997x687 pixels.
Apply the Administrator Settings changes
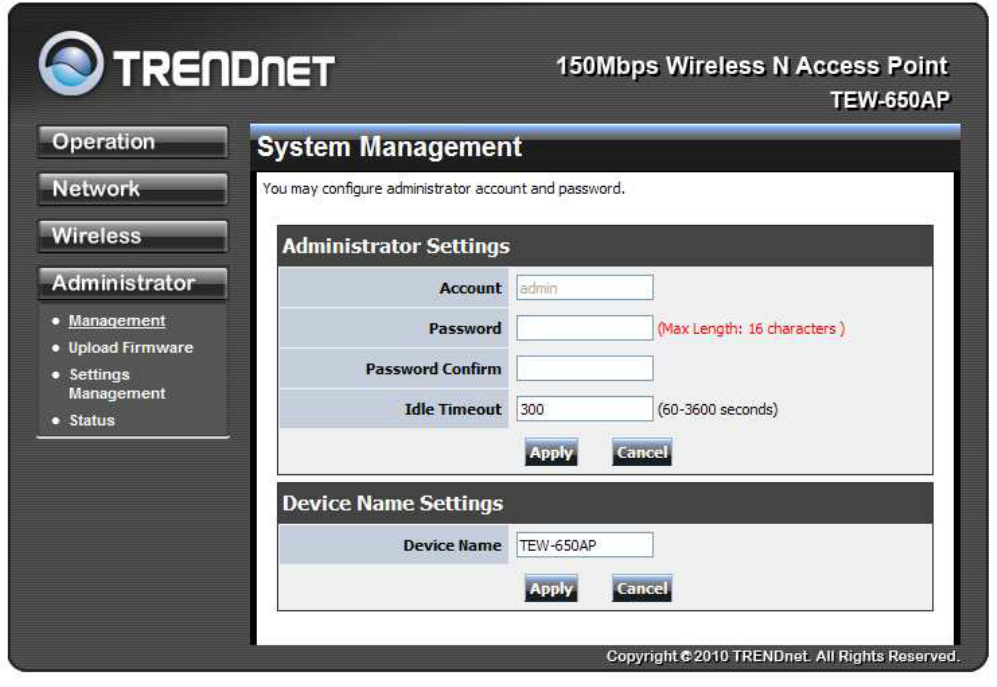tap(551, 452)
